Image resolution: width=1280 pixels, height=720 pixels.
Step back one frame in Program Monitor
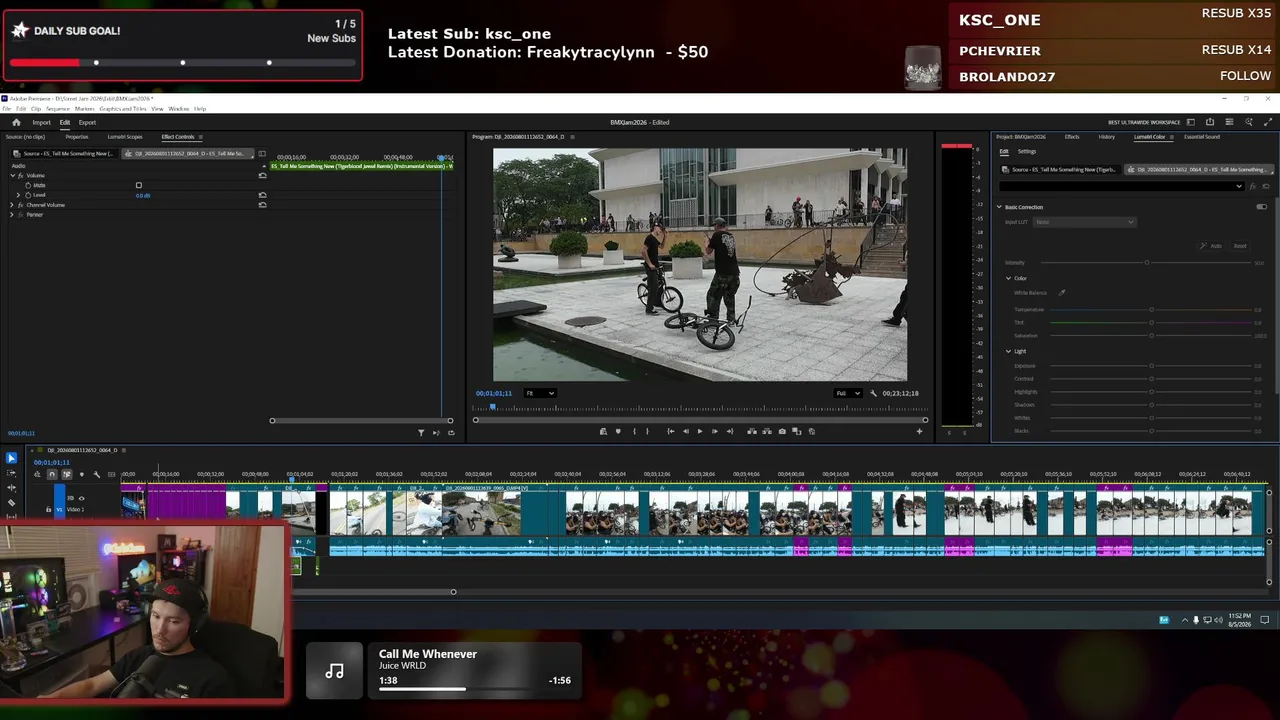click(x=685, y=431)
